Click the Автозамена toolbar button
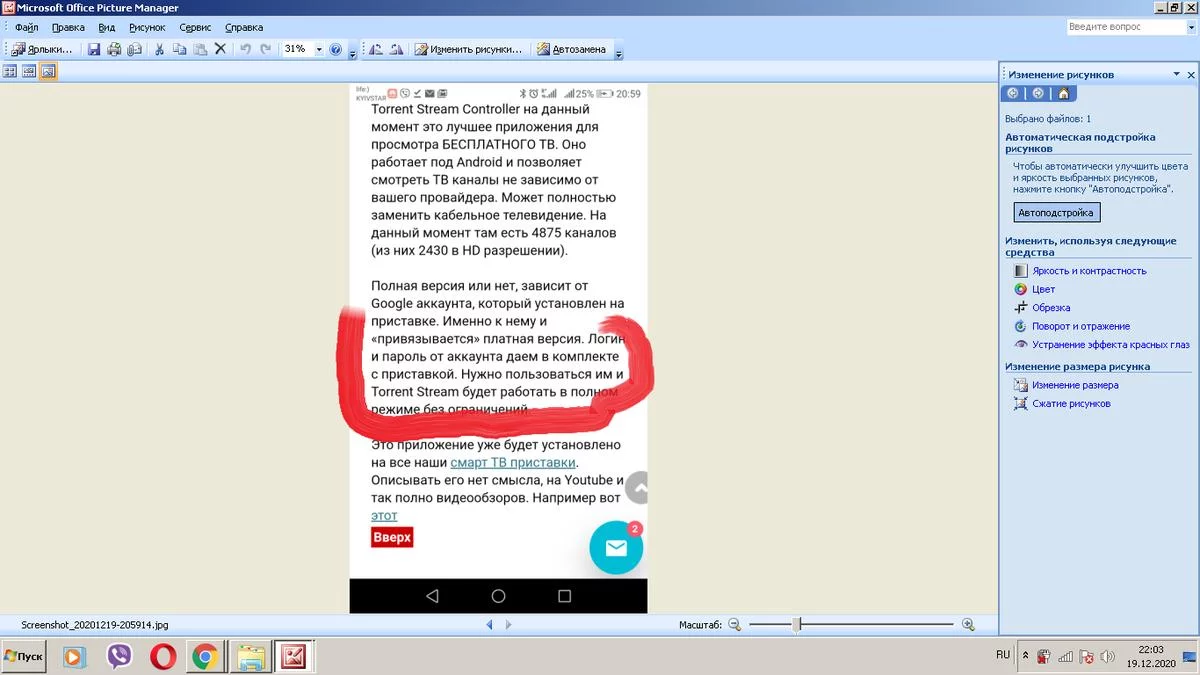Screen dimensions: 1200x675 [572, 49]
